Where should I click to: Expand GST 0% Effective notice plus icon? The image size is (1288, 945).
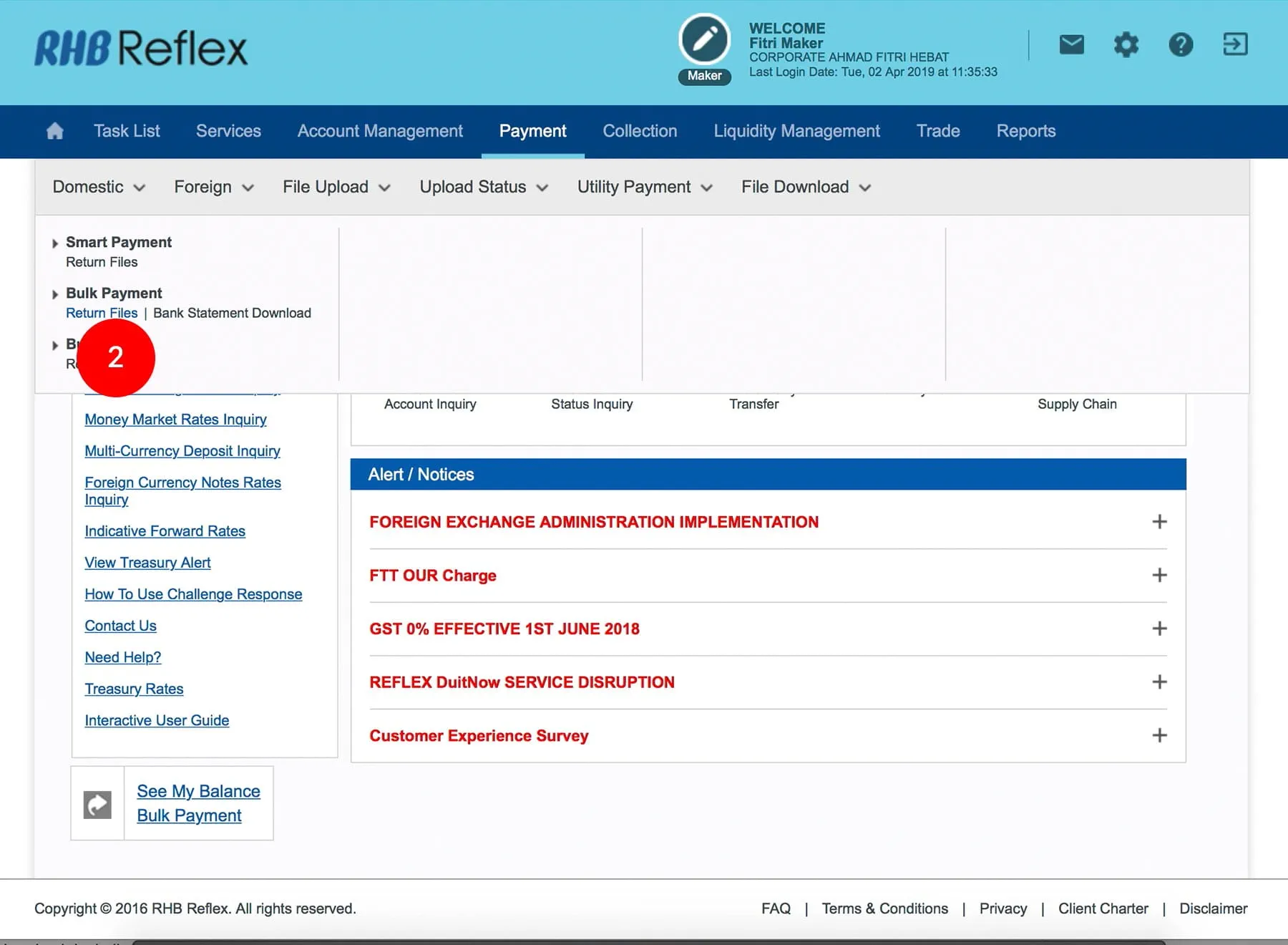coord(1159,629)
